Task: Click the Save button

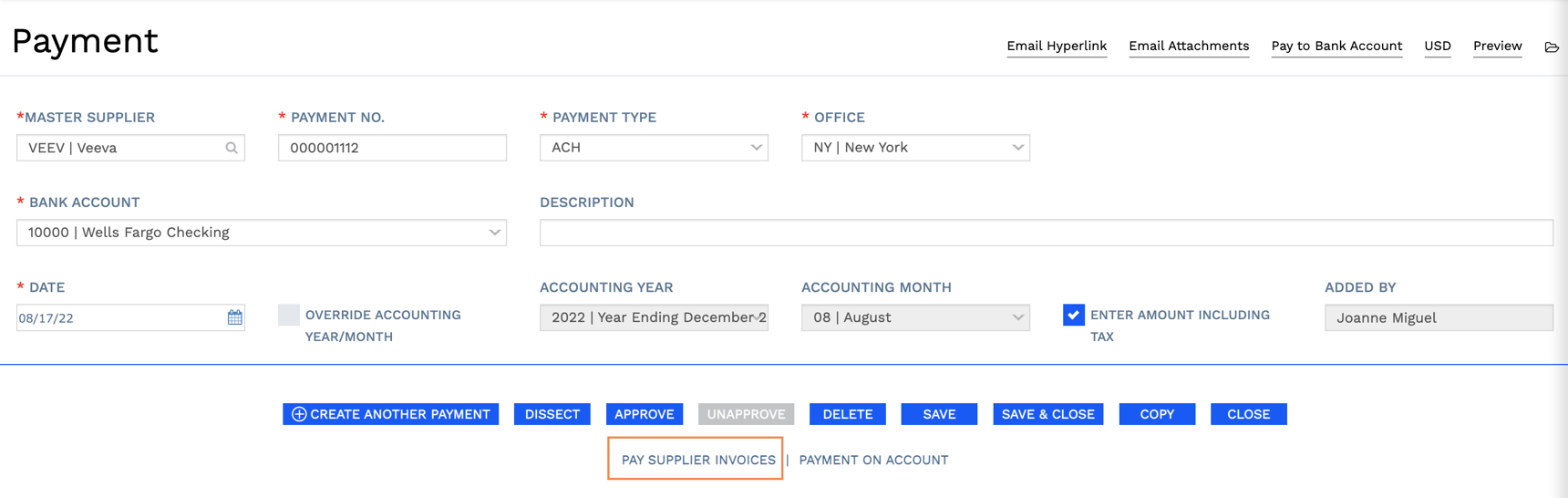Action: [x=939, y=414]
